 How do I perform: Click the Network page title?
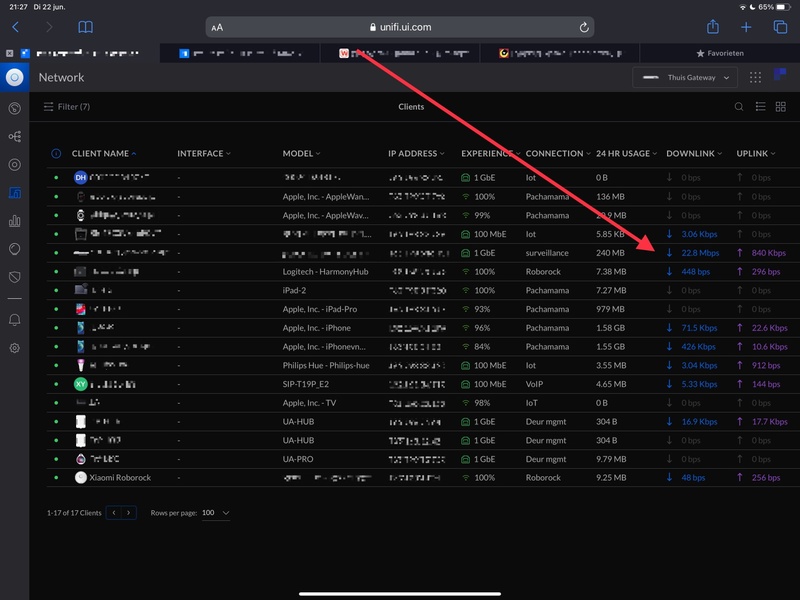click(x=61, y=78)
